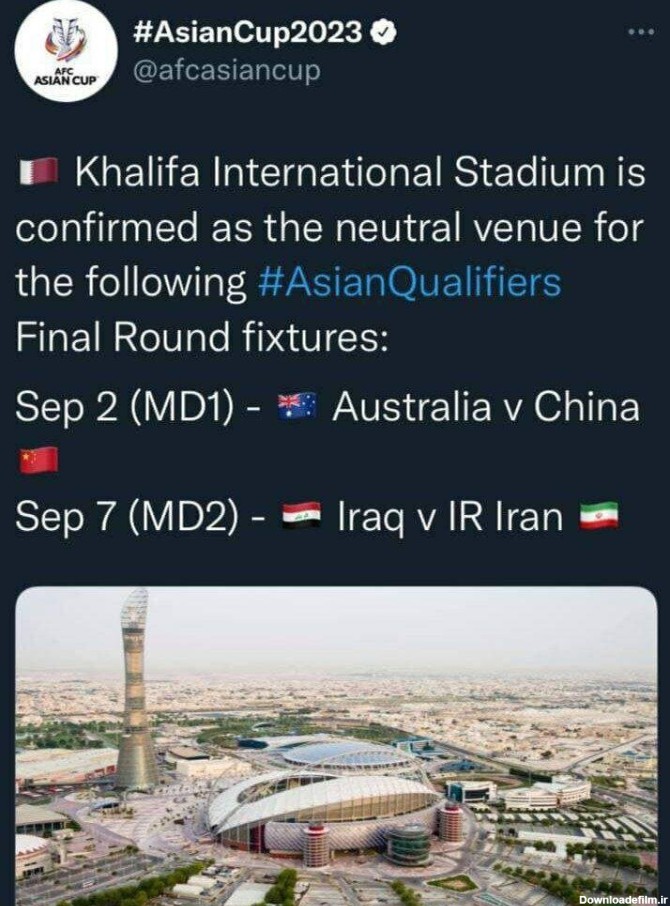
Task: Click the Iran flag emoji
Action: (599, 516)
